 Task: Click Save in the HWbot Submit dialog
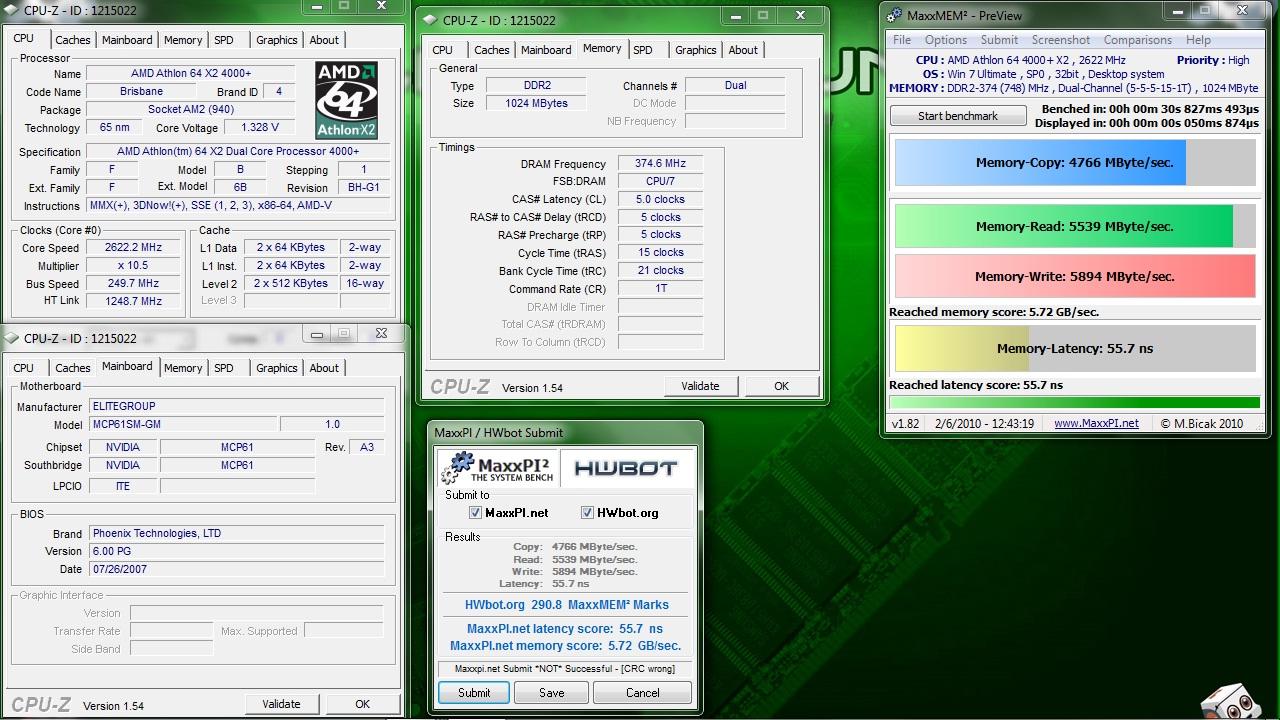[551, 692]
